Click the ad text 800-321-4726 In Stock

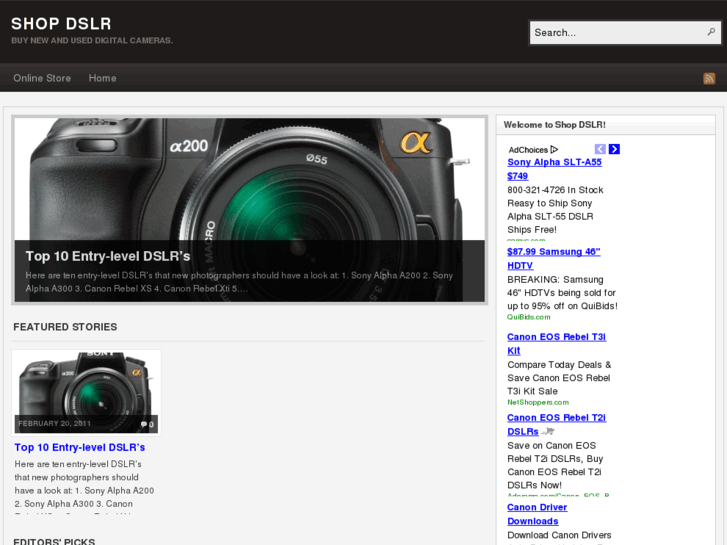[555, 190]
